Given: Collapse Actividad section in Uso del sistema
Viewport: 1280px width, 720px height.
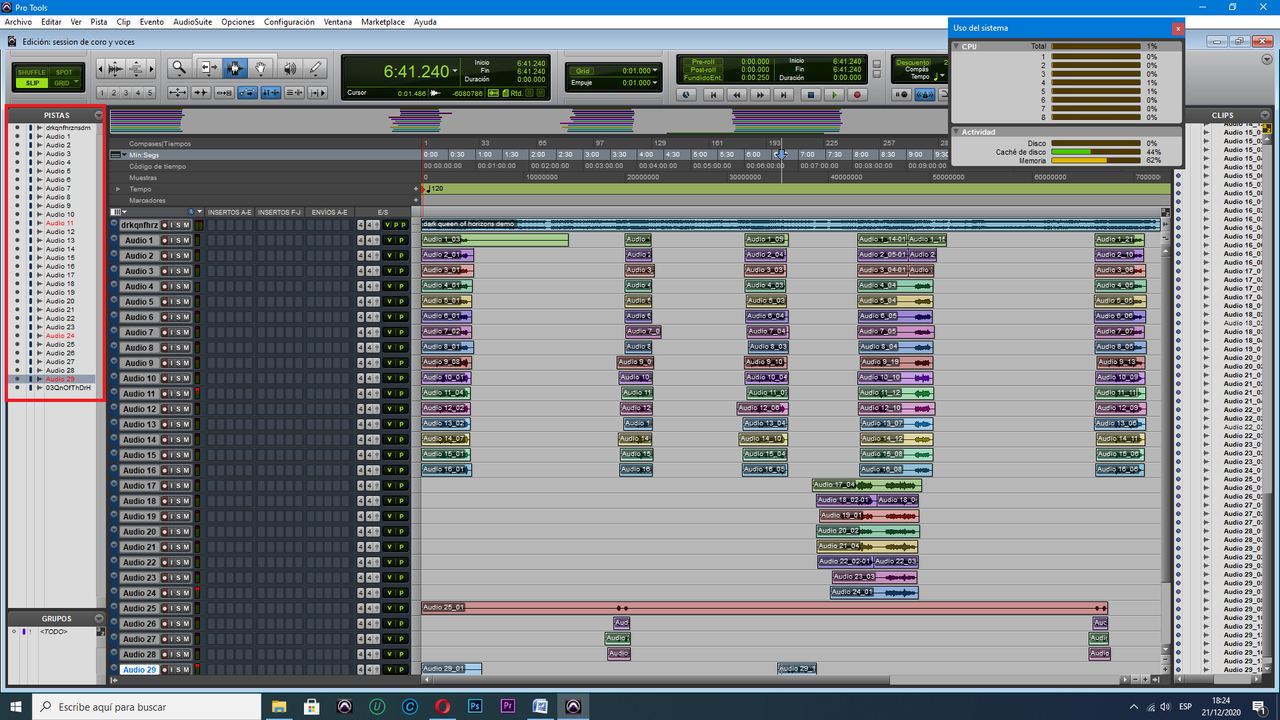Looking at the screenshot, I should [x=956, y=132].
